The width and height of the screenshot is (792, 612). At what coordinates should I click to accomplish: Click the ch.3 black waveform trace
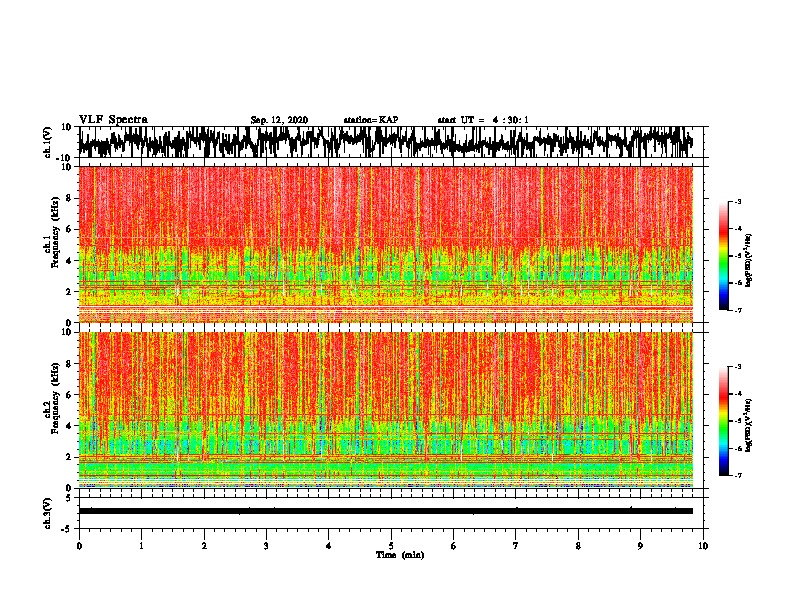[385, 511]
